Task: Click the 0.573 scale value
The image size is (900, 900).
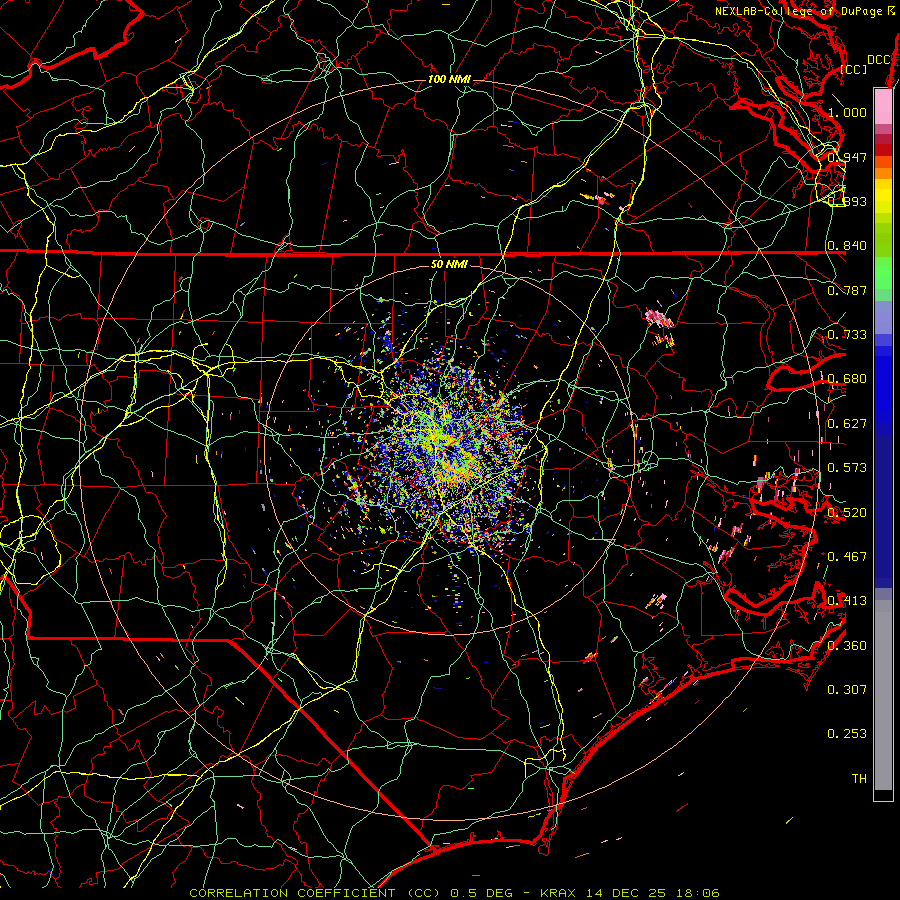Action: [x=847, y=468]
